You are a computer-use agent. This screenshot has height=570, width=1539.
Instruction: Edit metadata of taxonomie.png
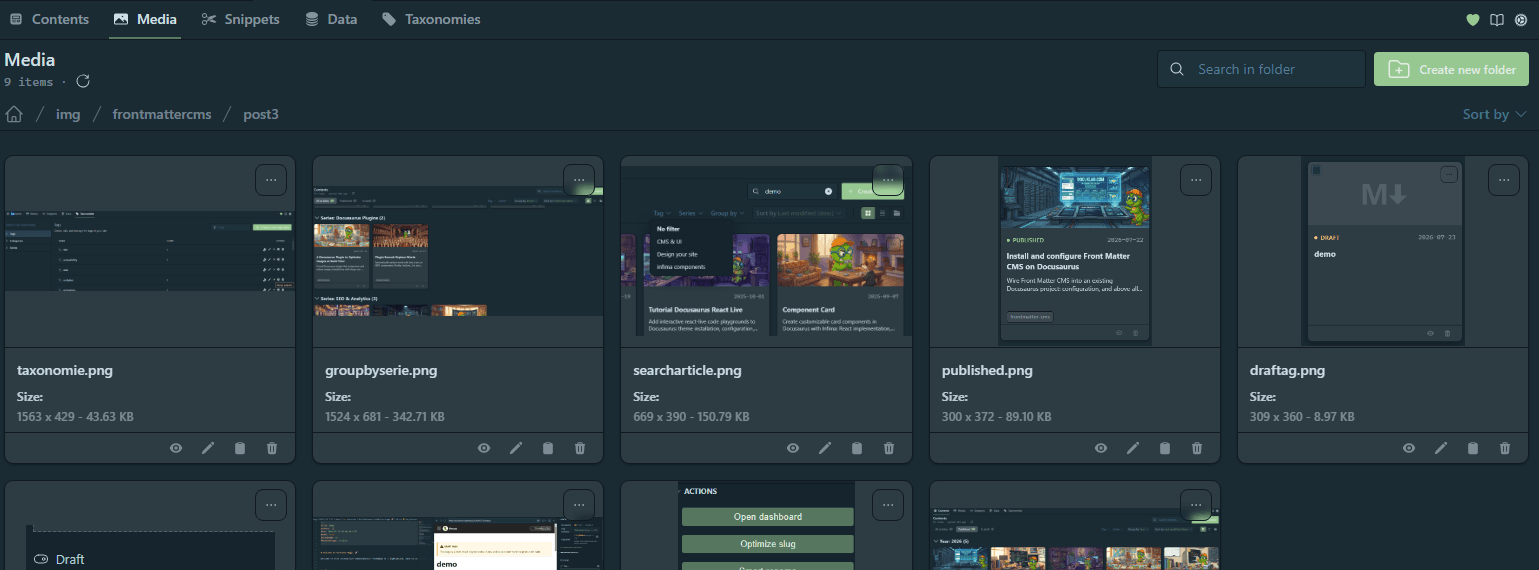pyautogui.click(x=208, y=448)
